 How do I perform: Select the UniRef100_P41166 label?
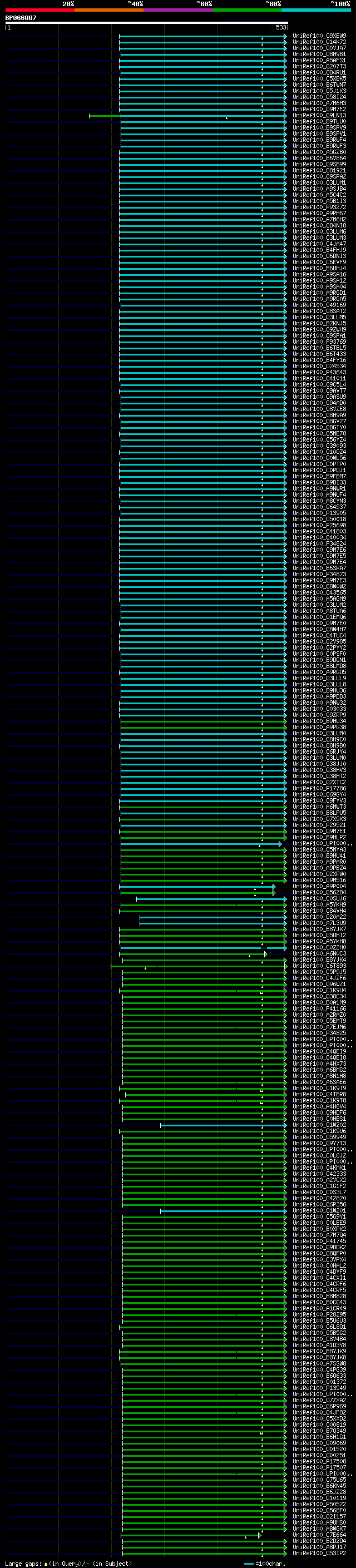319,1008
